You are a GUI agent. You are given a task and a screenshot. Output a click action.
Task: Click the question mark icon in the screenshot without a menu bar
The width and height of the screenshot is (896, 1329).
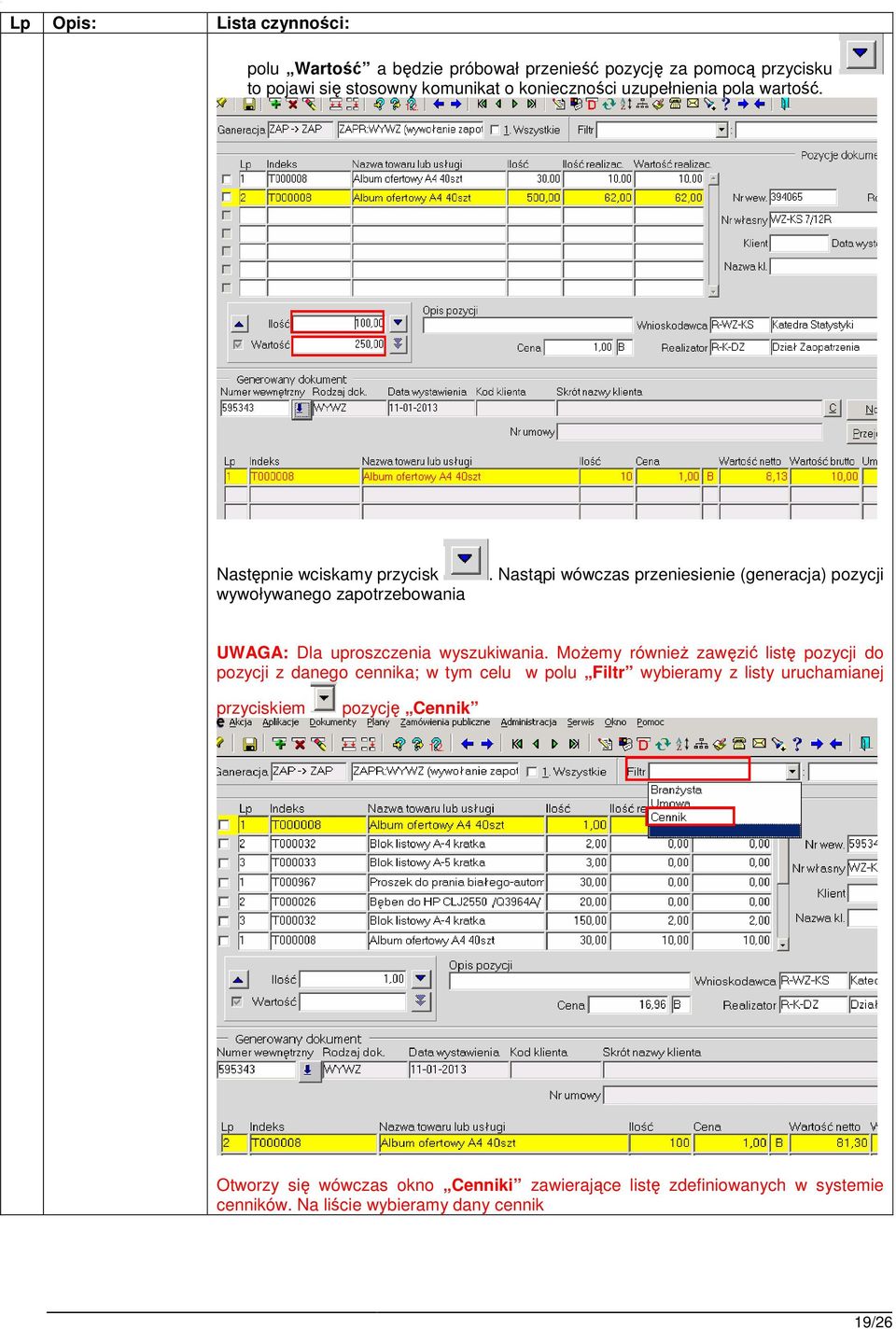point(726,105)
